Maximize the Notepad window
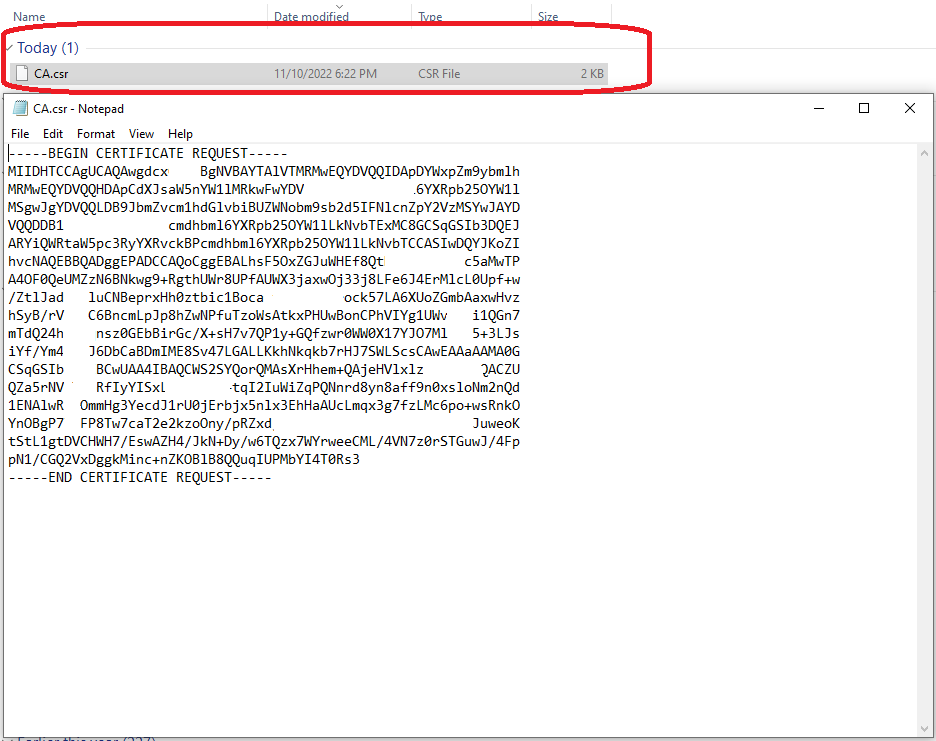The height and width of the screenshot is (741, 936). click(864, 108)
